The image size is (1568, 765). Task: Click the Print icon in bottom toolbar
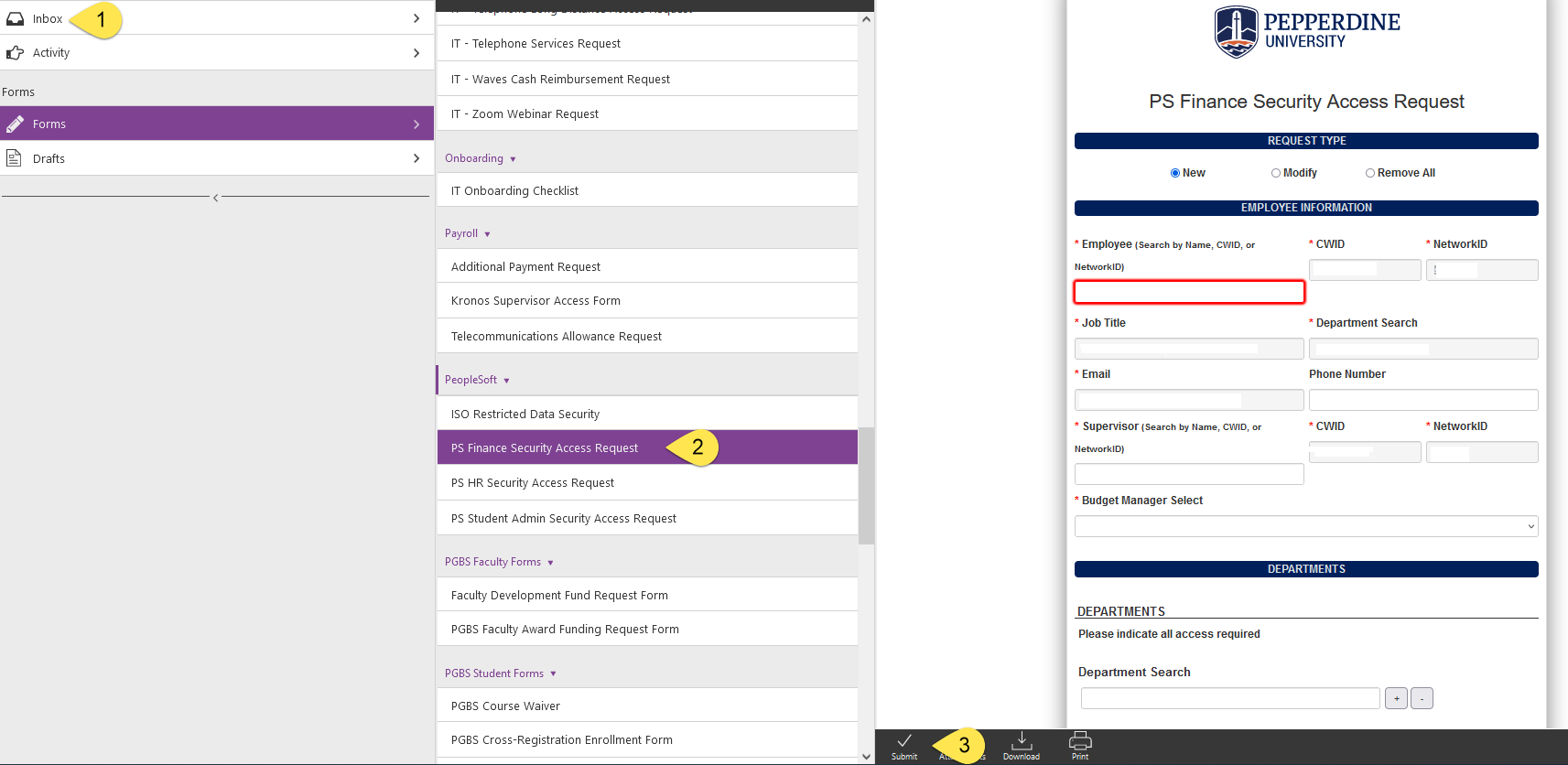(x=1080, y=740)
